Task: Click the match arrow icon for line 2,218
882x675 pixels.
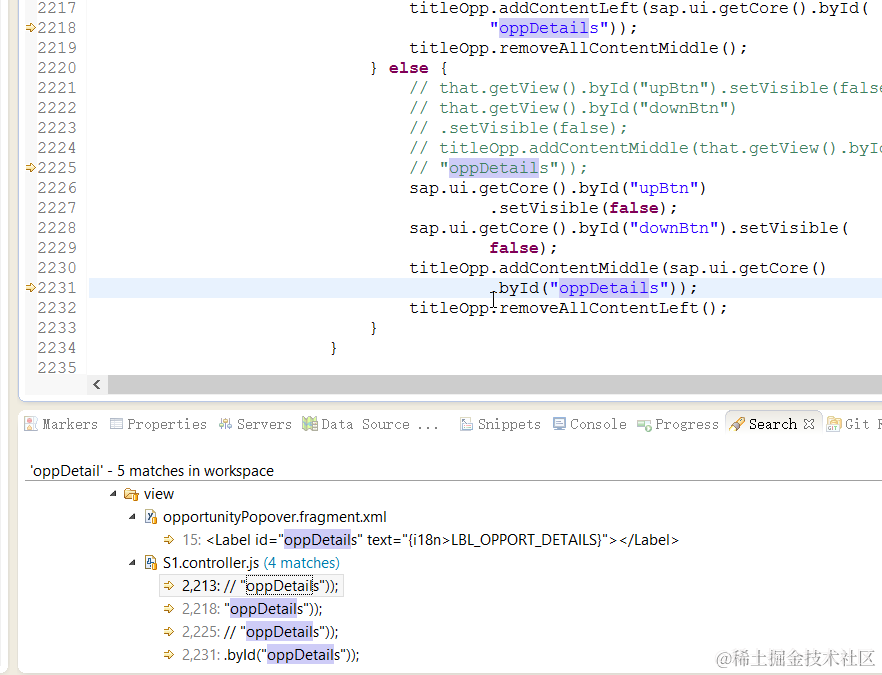Action: 169,609
